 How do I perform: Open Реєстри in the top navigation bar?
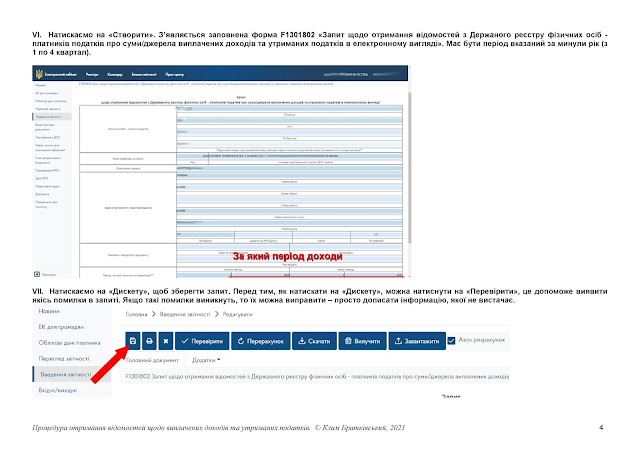tap(92, 75)
